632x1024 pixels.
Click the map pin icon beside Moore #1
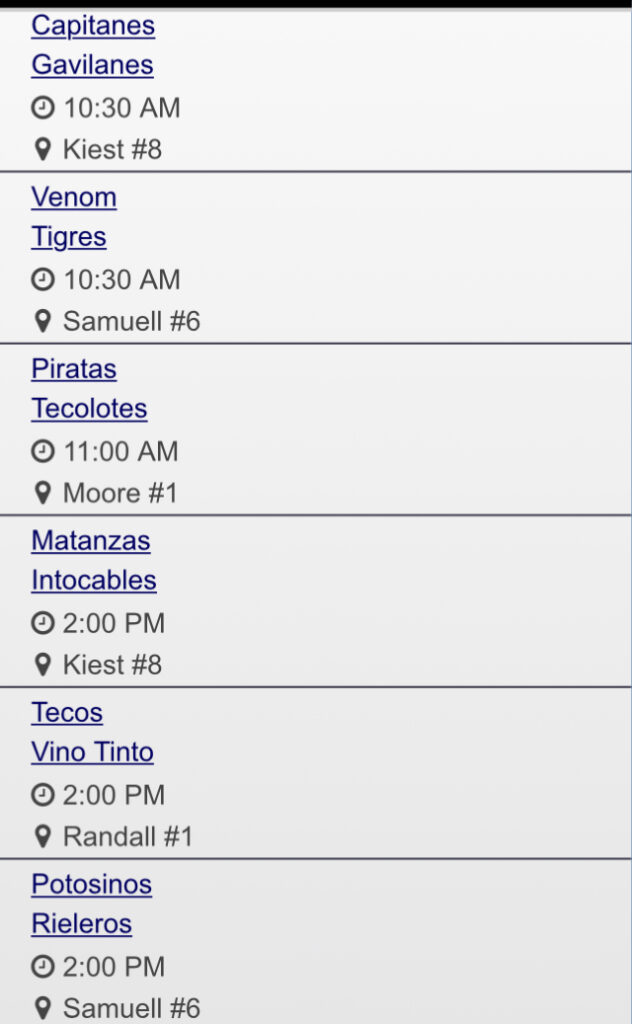click(x=42, y=493)
